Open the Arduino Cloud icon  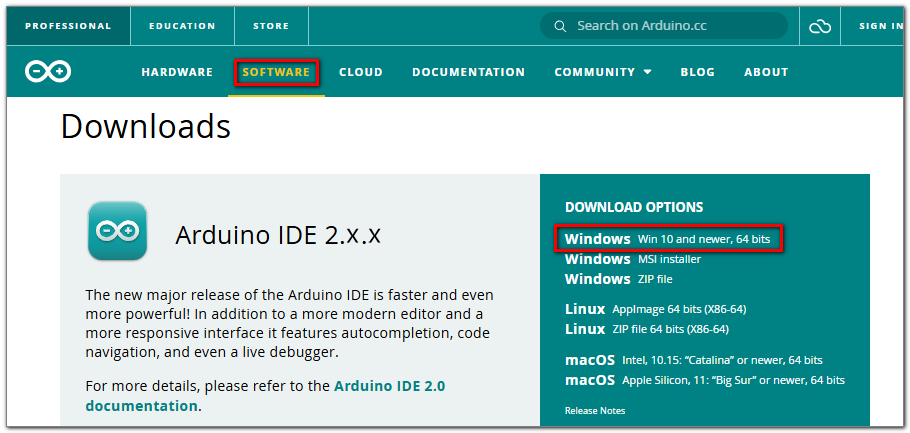click(819, 26)
